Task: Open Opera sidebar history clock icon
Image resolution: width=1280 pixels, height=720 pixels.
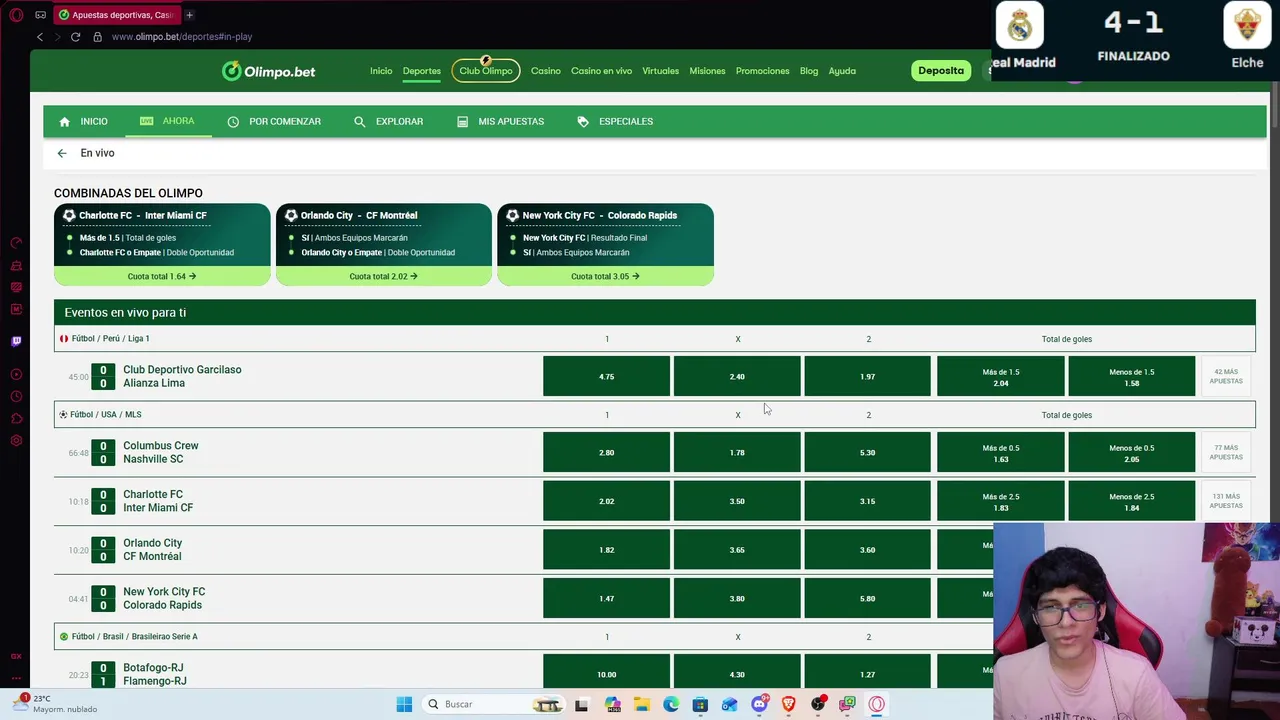Action: pos(16,397)
